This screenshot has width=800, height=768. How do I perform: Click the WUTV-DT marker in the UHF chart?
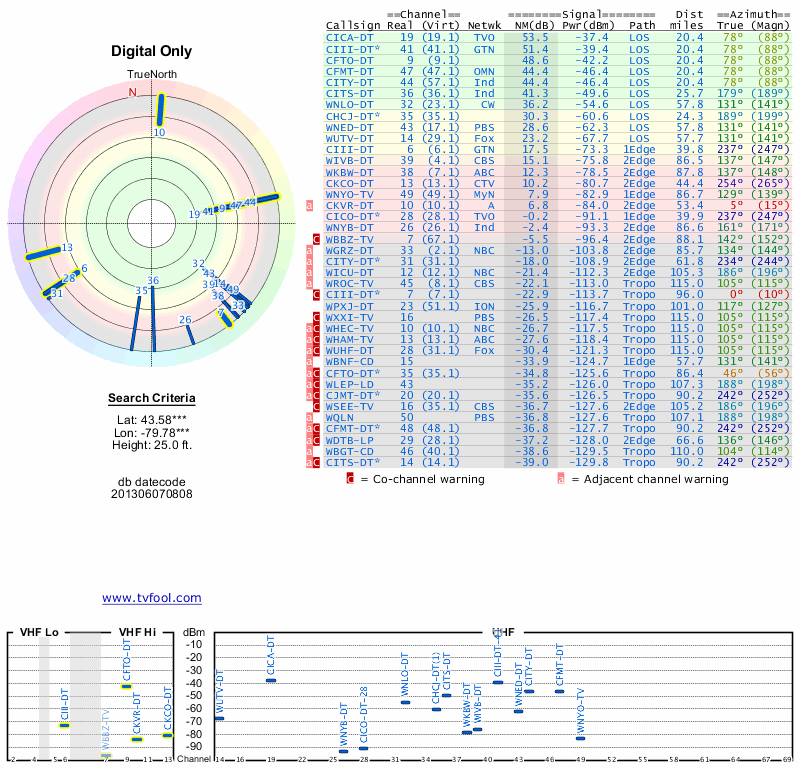coord(219,718)
